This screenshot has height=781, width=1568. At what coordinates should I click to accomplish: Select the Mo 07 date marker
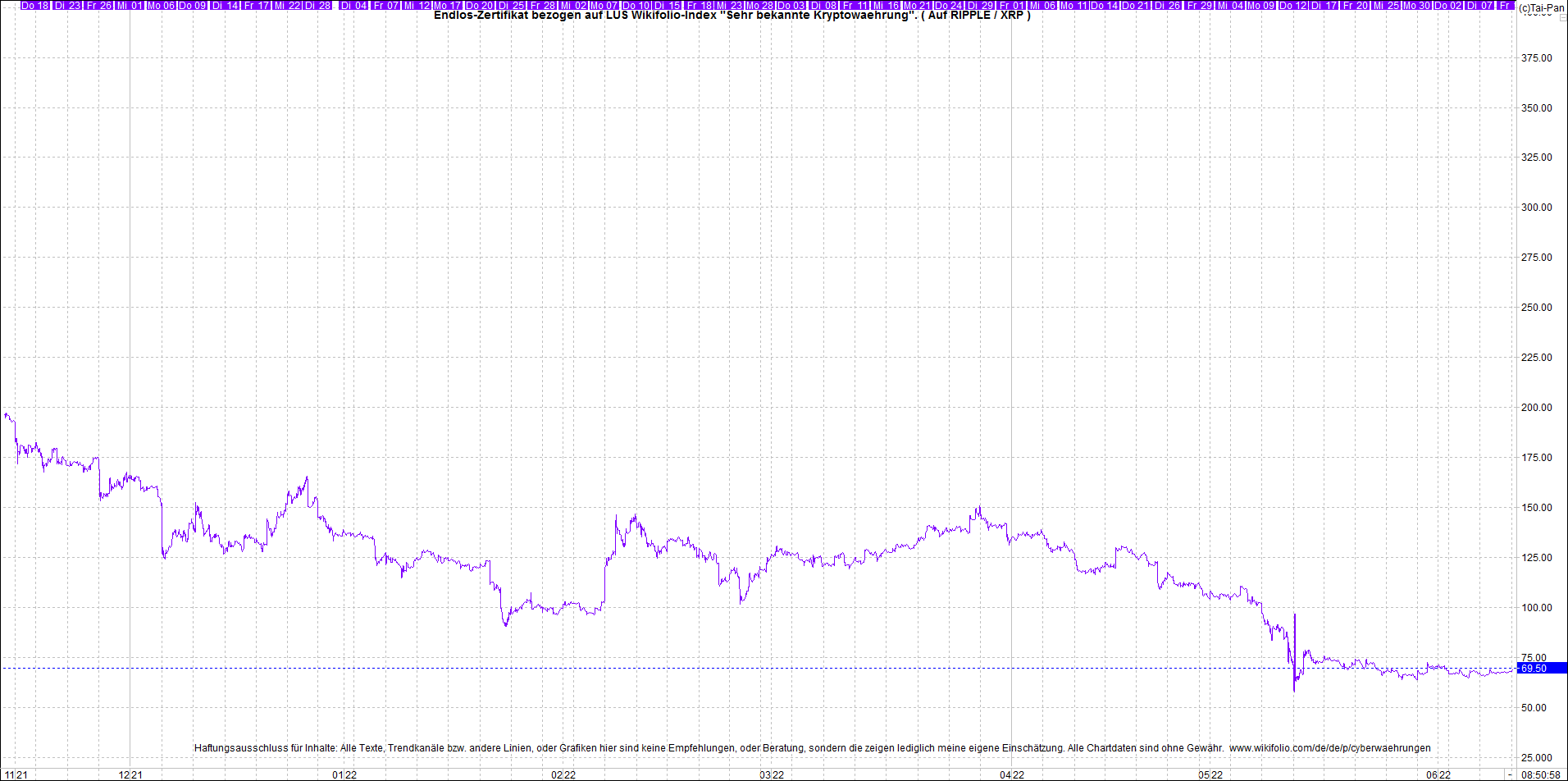(604, 5)
